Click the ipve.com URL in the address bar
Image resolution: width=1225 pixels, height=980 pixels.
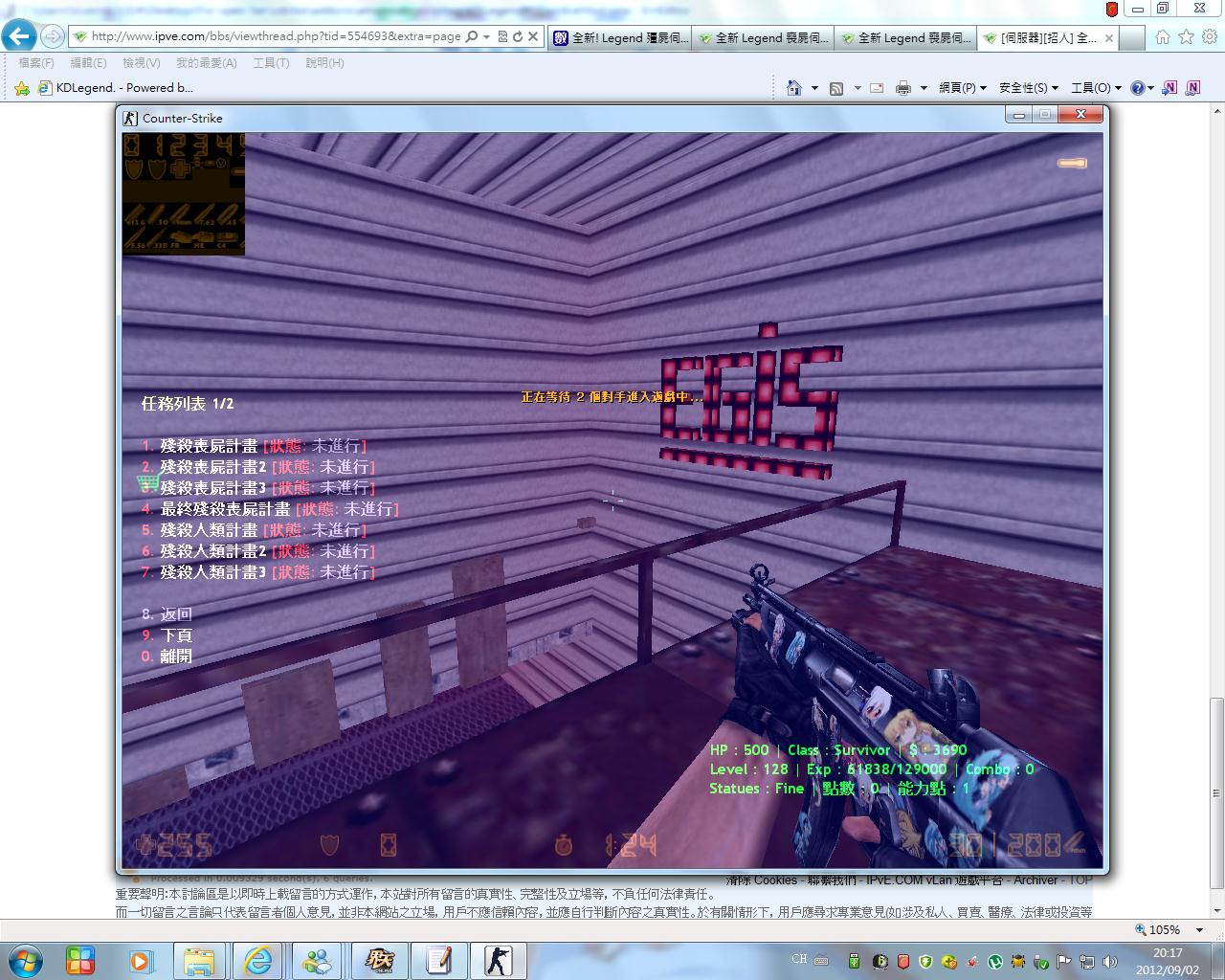click(276, 36)
